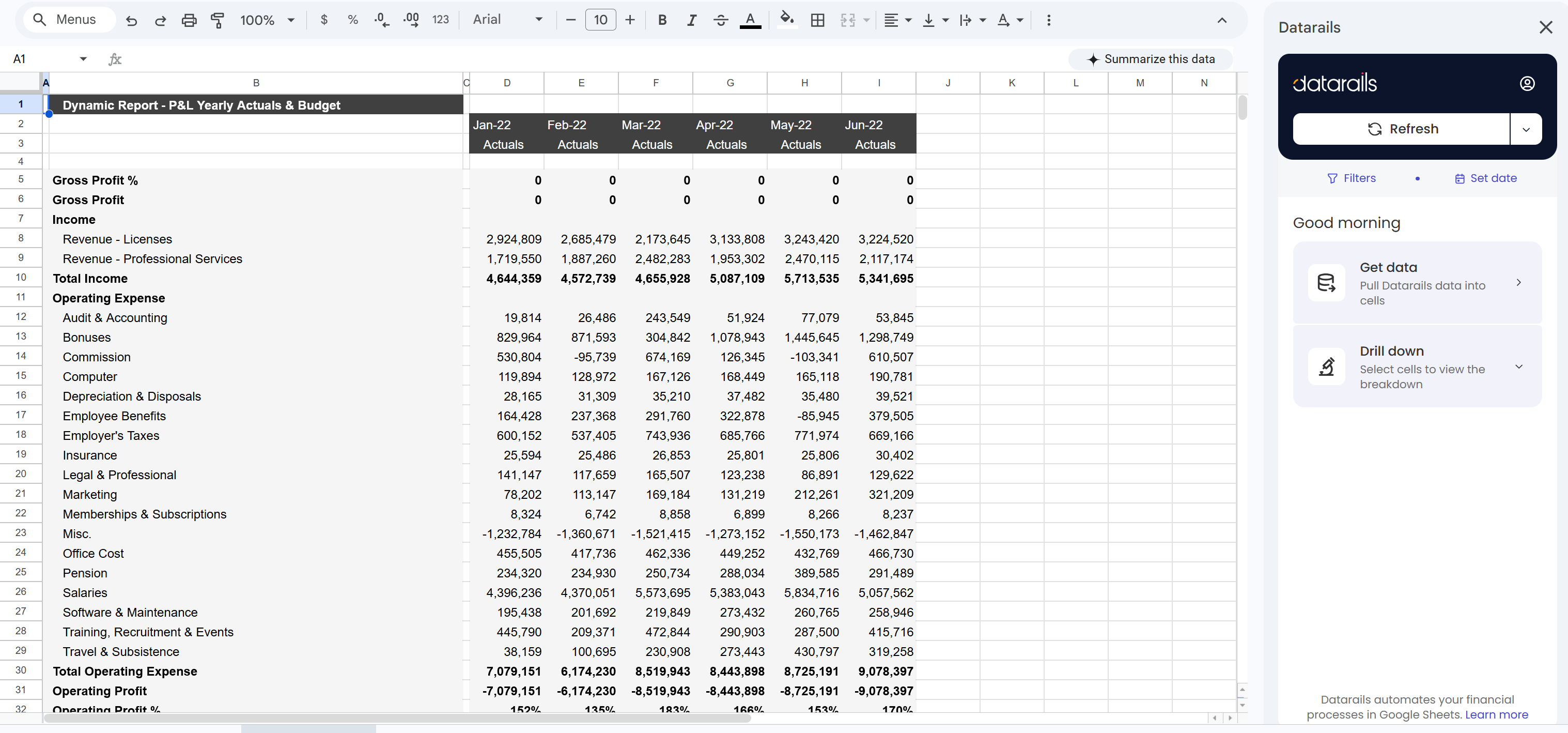Open the three-dot more options menu
This screenshot has width=1568, height=733.
[x=1048, y=20]
